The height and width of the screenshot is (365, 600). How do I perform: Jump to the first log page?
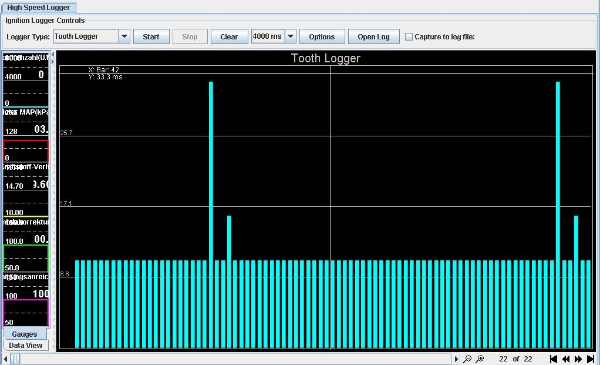(x=553, y=359)
